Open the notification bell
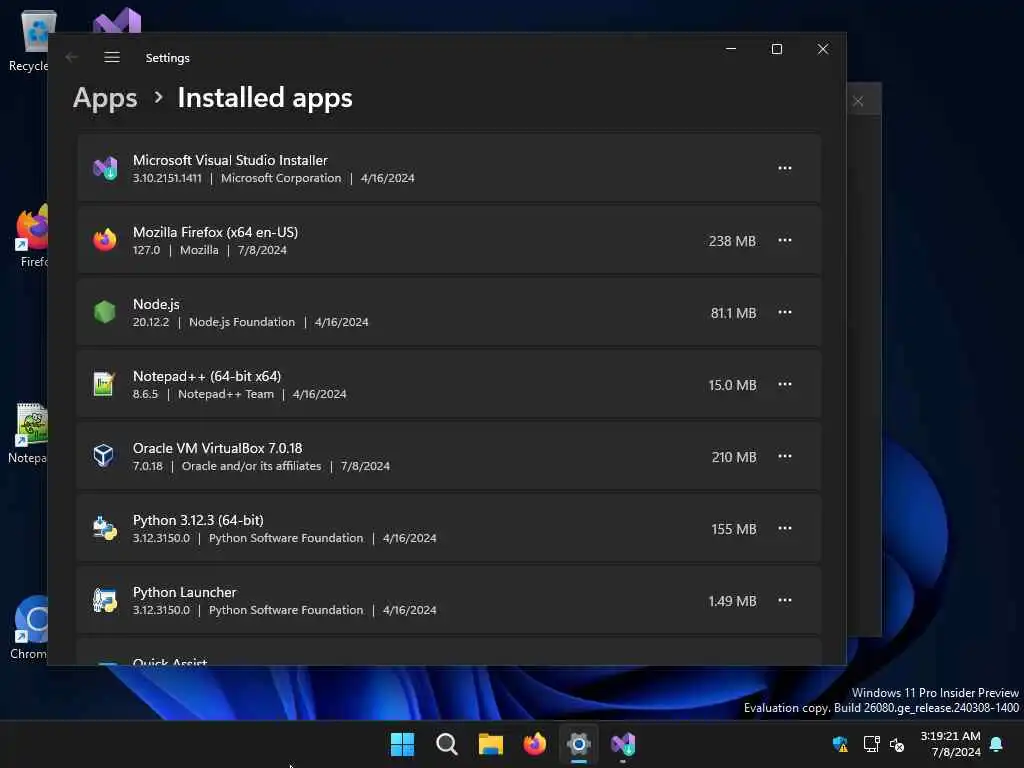This screenshot has width=1024, height=768. pyautogui.click(x=996, y=744)
